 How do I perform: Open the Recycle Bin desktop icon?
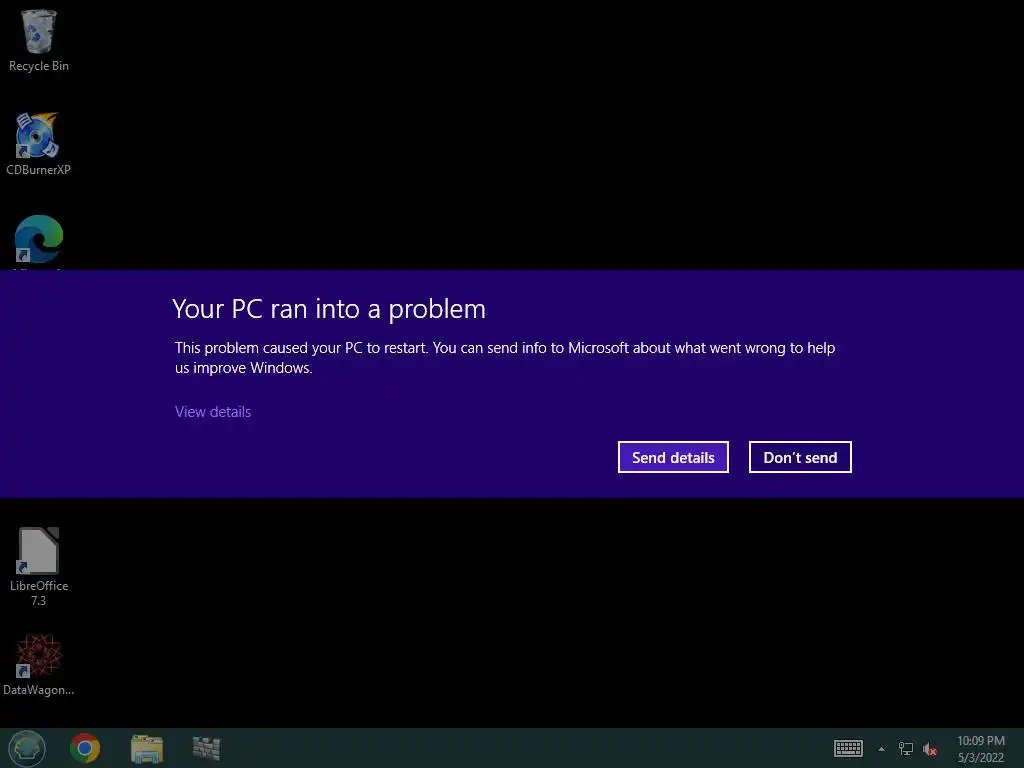tap(39, 40)
